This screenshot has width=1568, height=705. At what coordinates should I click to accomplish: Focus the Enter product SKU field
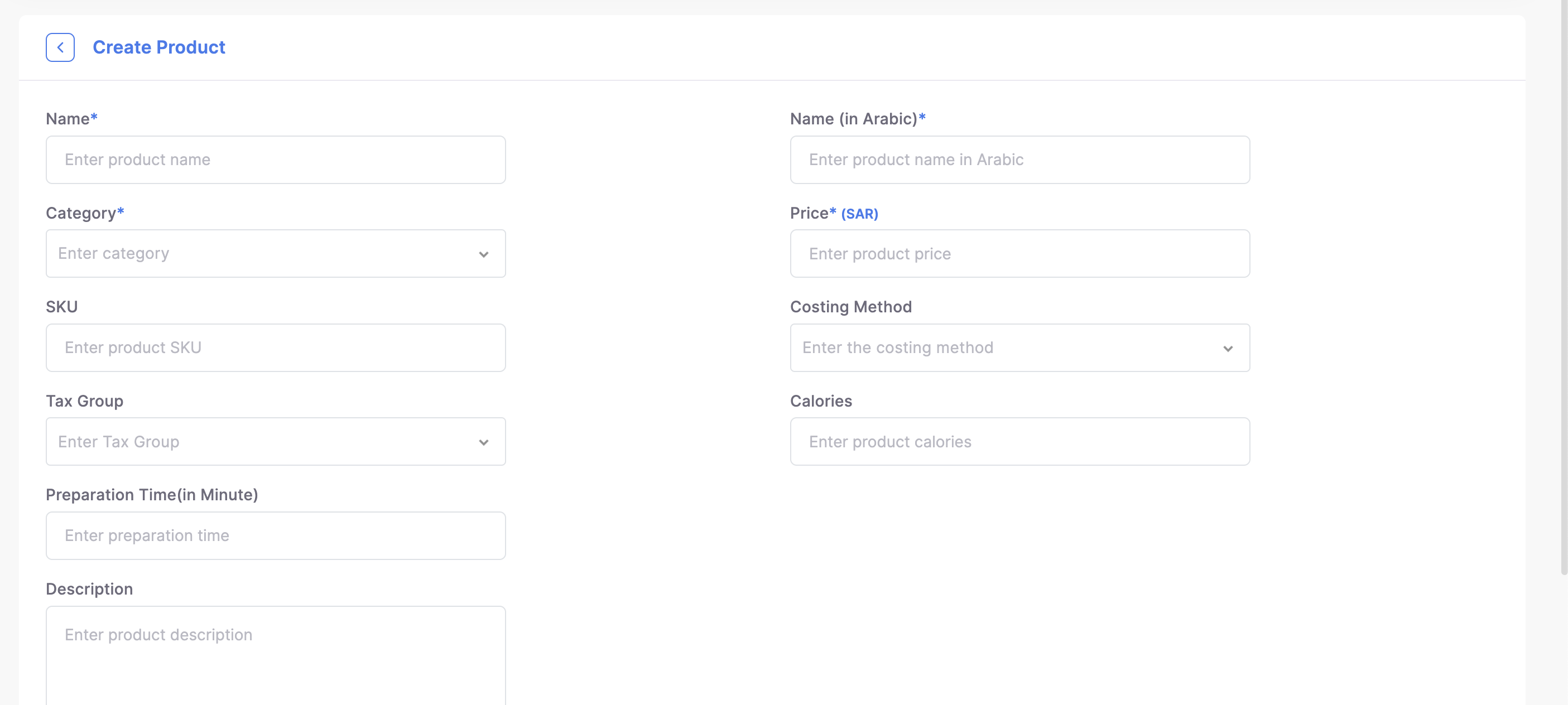click(276, 348)
